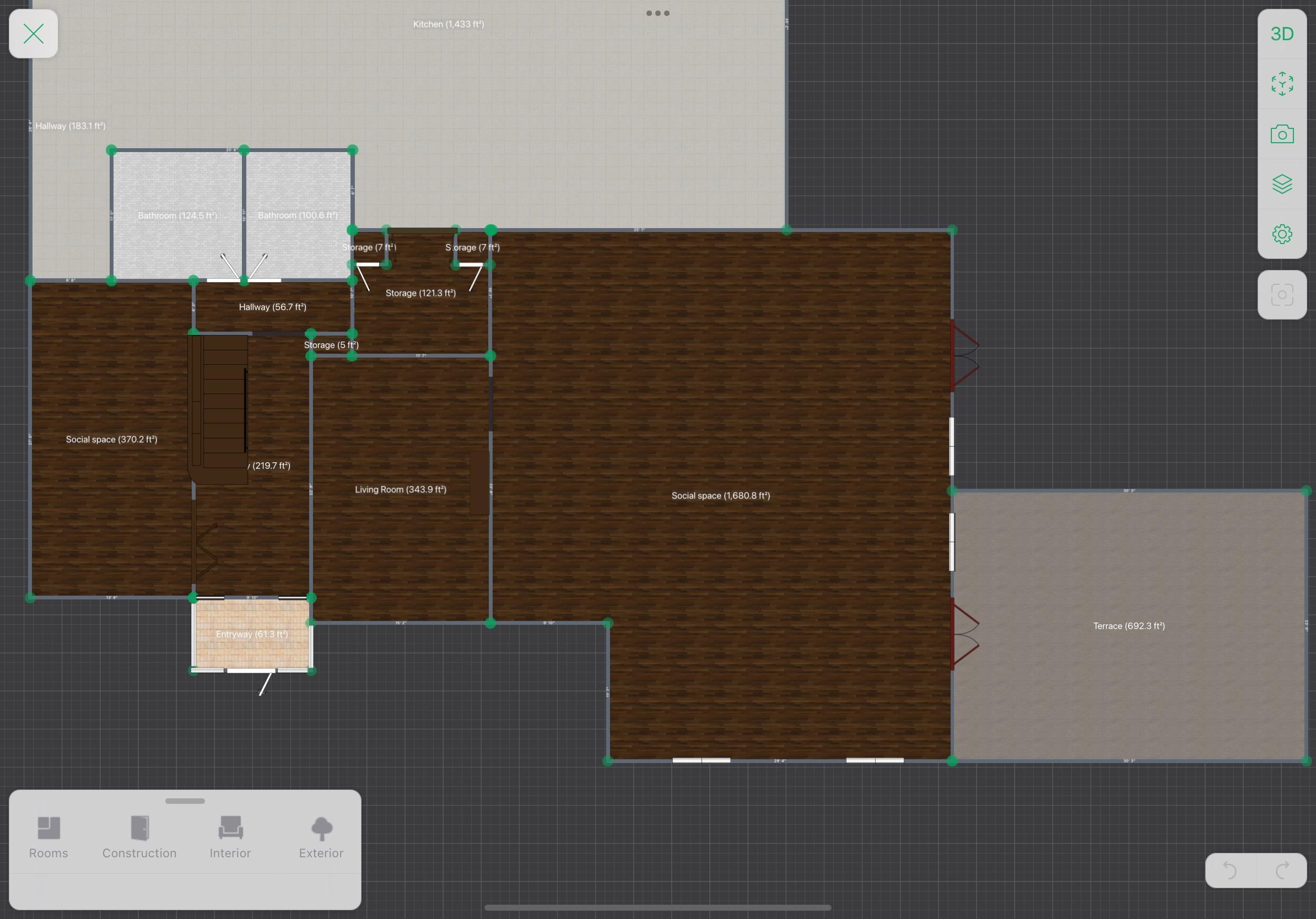Open the layers/floors stack icon
This screenshot has width=1316, height=919.
tap(1282, 184)
